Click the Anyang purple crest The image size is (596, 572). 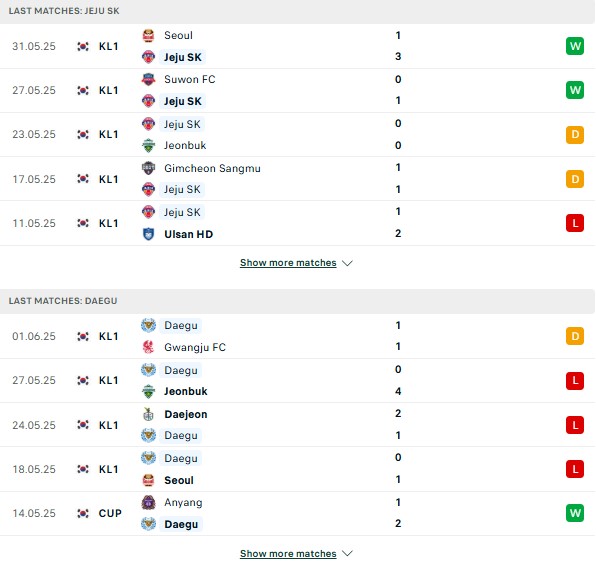click(148, 502)
